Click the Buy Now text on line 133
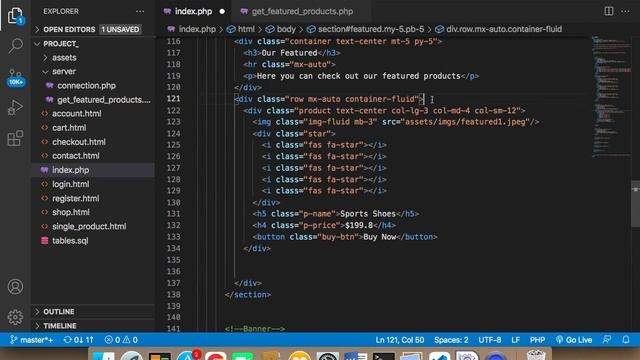The height and width of the screenshot is (360, 640). point(380,237)
